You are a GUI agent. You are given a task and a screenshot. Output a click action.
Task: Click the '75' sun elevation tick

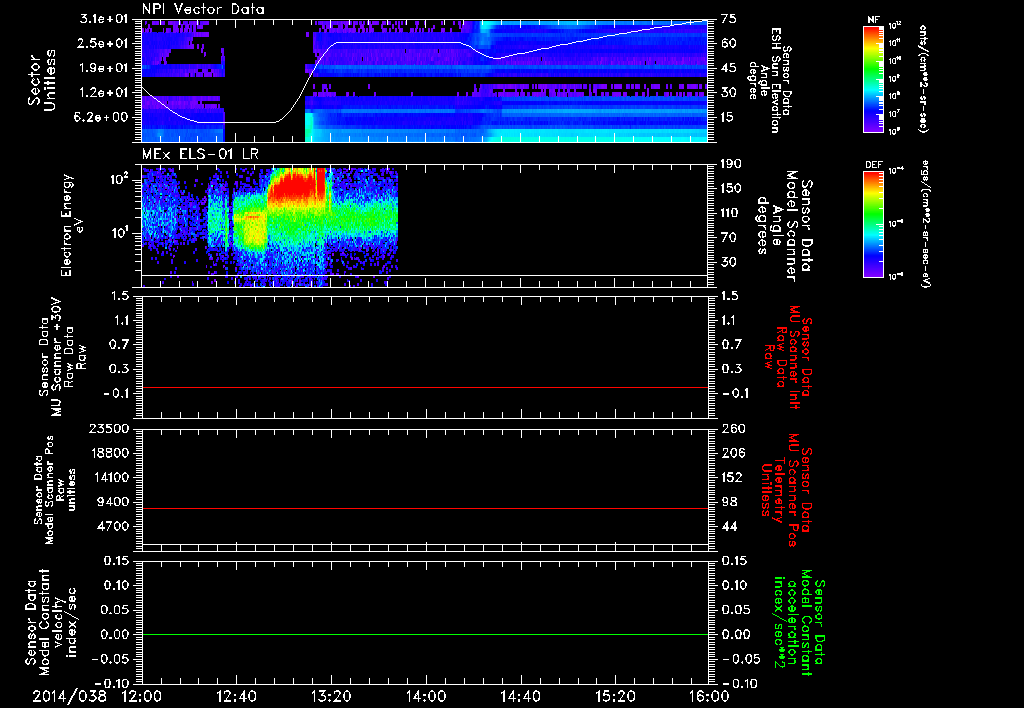[729, 19]
